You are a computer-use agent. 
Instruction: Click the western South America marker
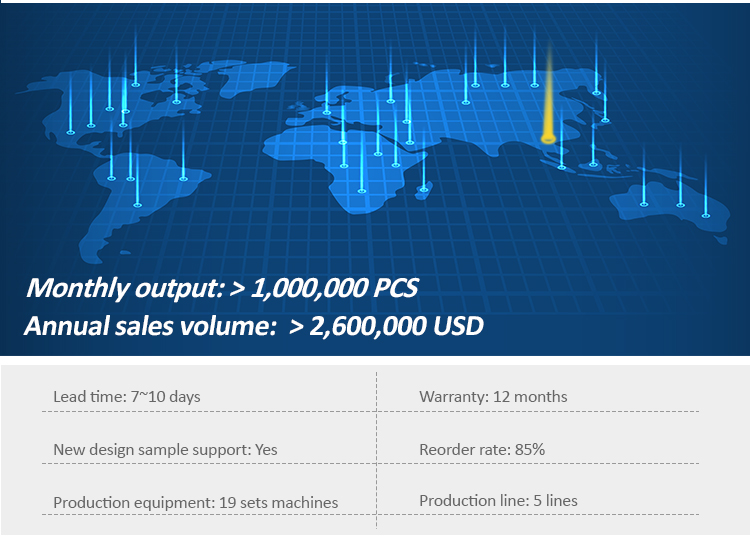(112, 178)
